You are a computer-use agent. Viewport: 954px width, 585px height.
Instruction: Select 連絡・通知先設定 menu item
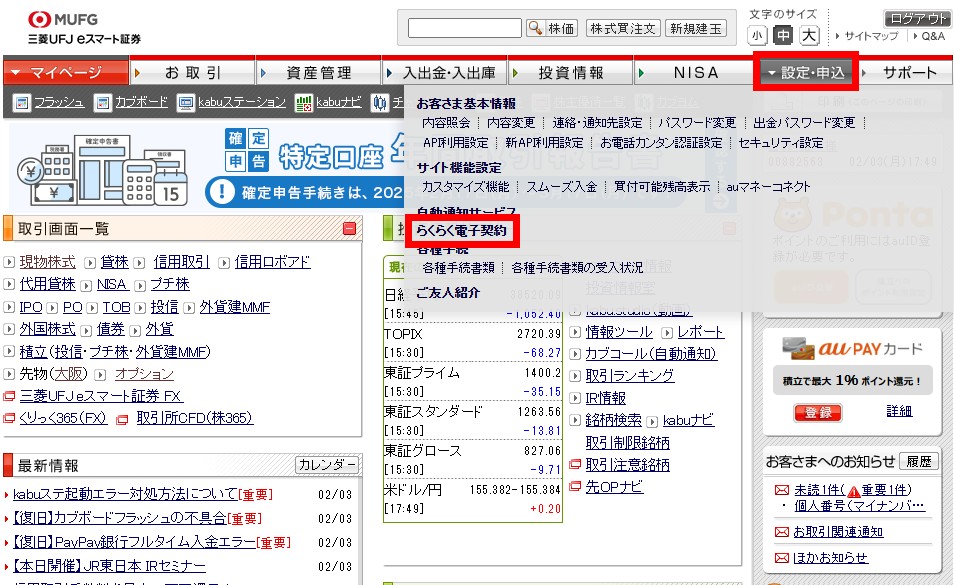tap(597, 123)
